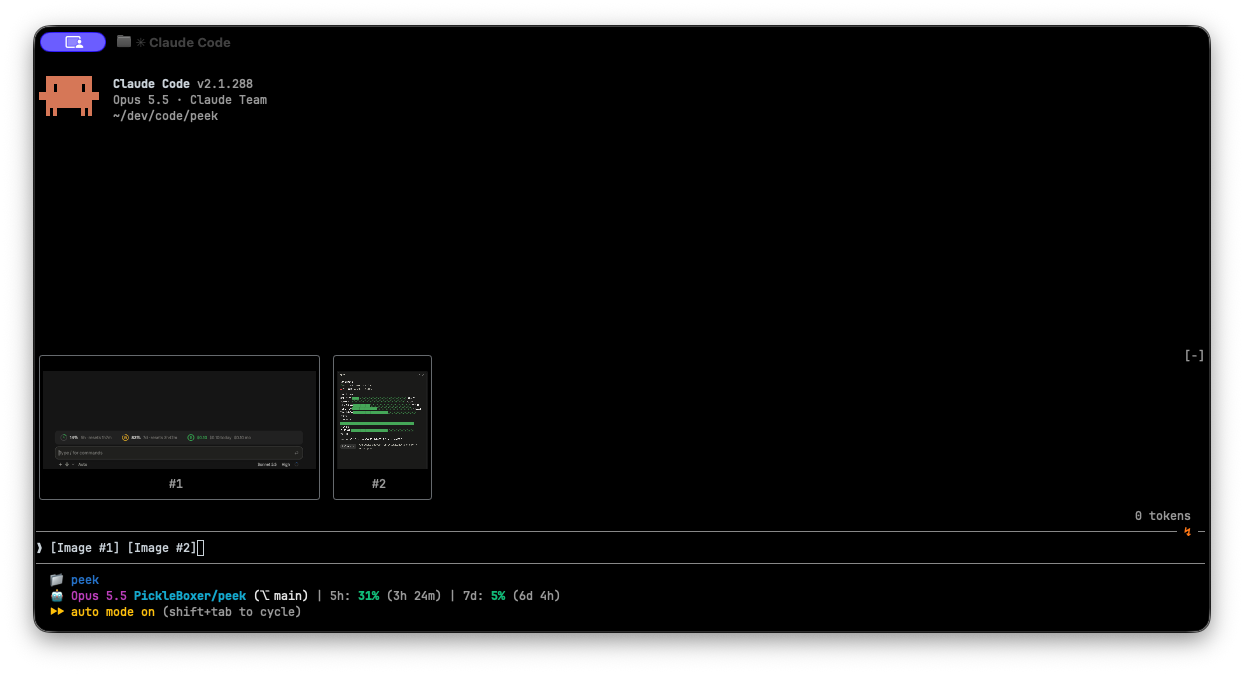Click the fast-forward arrows before auto mode
1244x674 pixels.
57,612
